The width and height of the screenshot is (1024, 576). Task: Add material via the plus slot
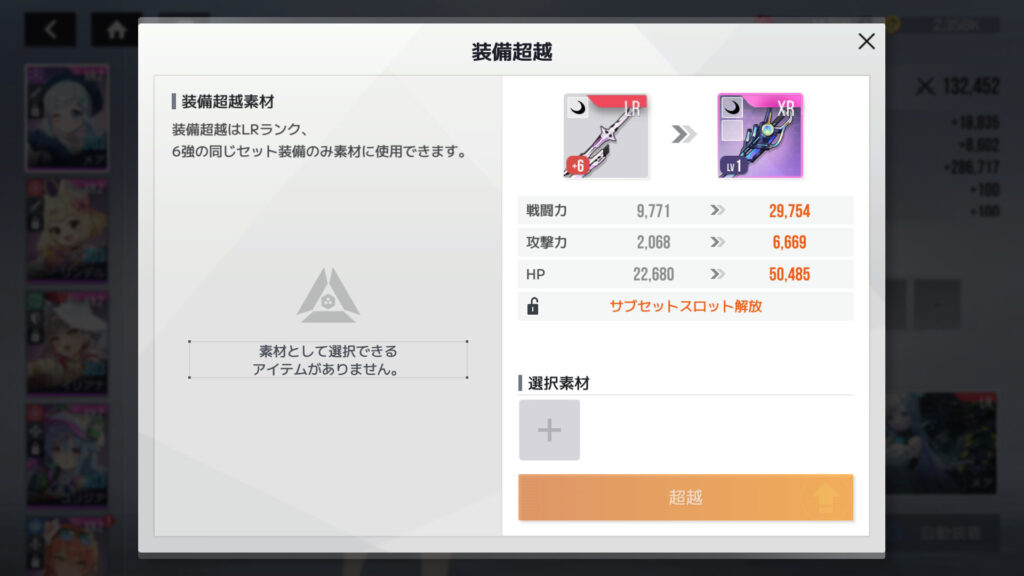(549, 430)
